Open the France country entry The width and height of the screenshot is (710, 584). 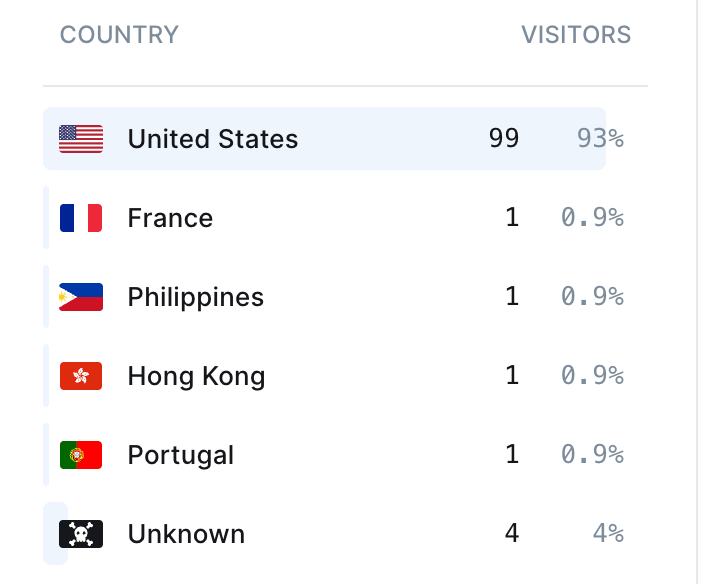[x=170, y=218]
